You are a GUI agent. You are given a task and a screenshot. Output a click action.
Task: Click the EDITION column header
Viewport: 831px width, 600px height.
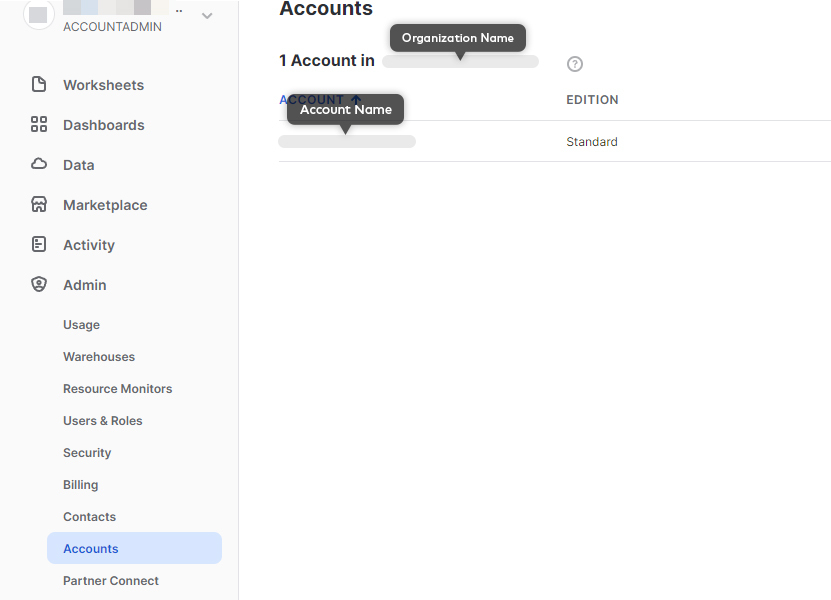tap(592, 100)
